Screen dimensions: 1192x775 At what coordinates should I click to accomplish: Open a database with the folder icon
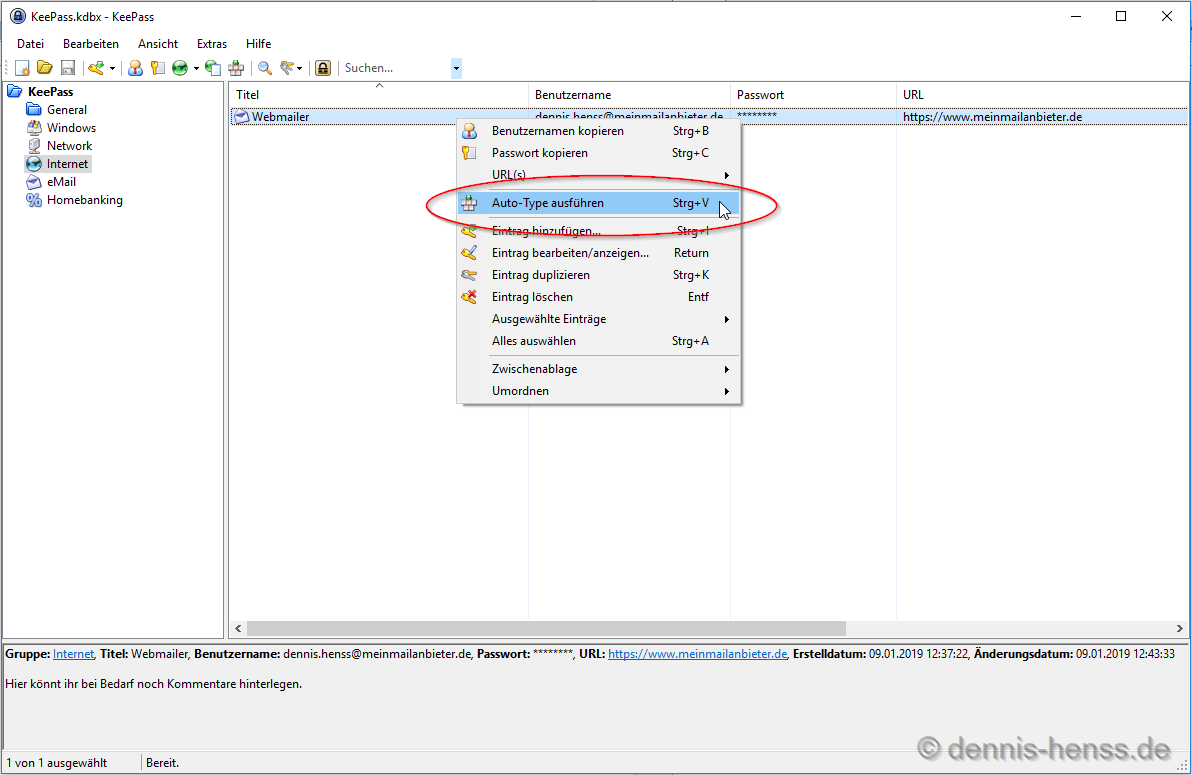45,68
